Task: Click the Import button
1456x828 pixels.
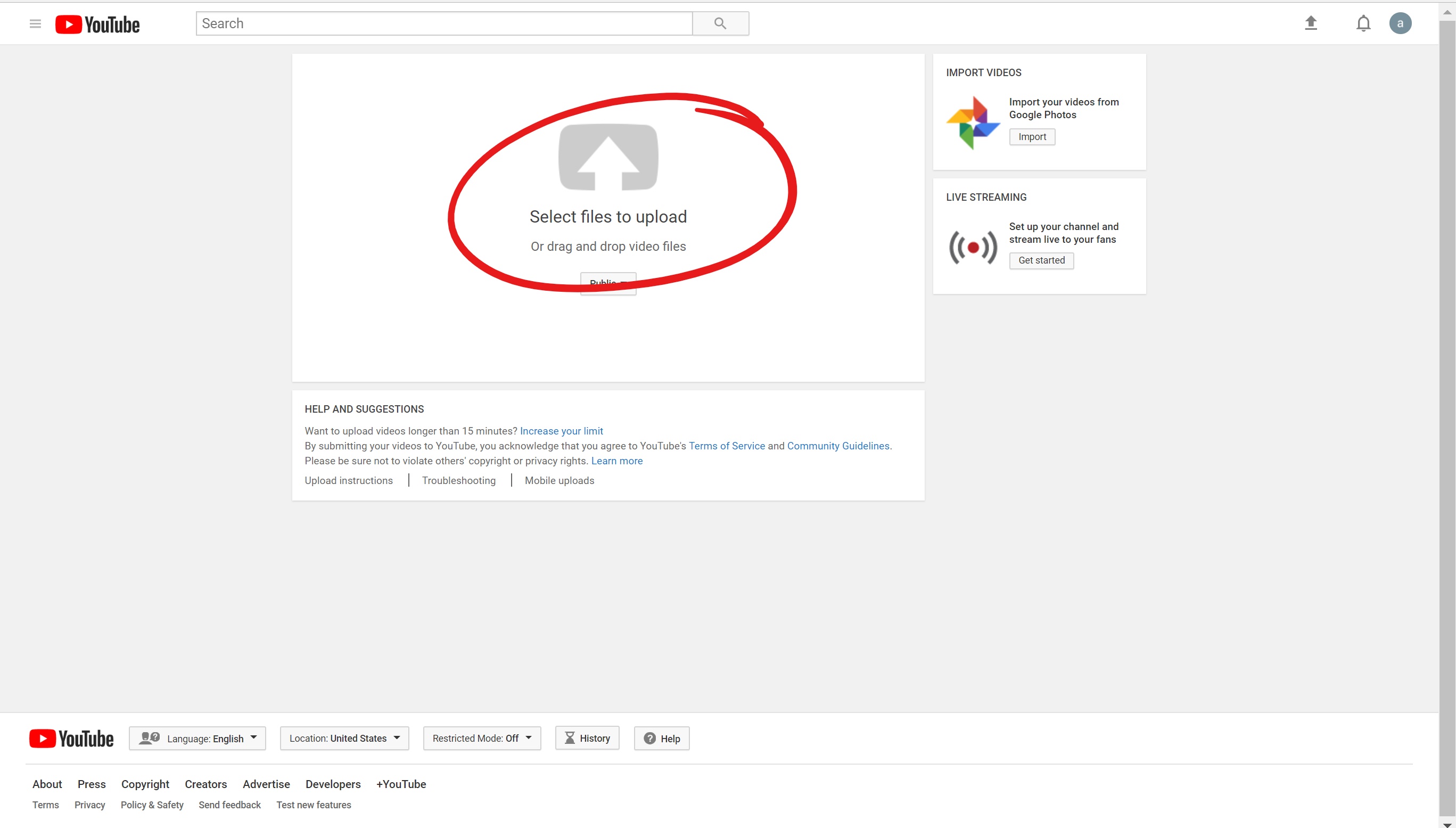Action: (1031, 136)
